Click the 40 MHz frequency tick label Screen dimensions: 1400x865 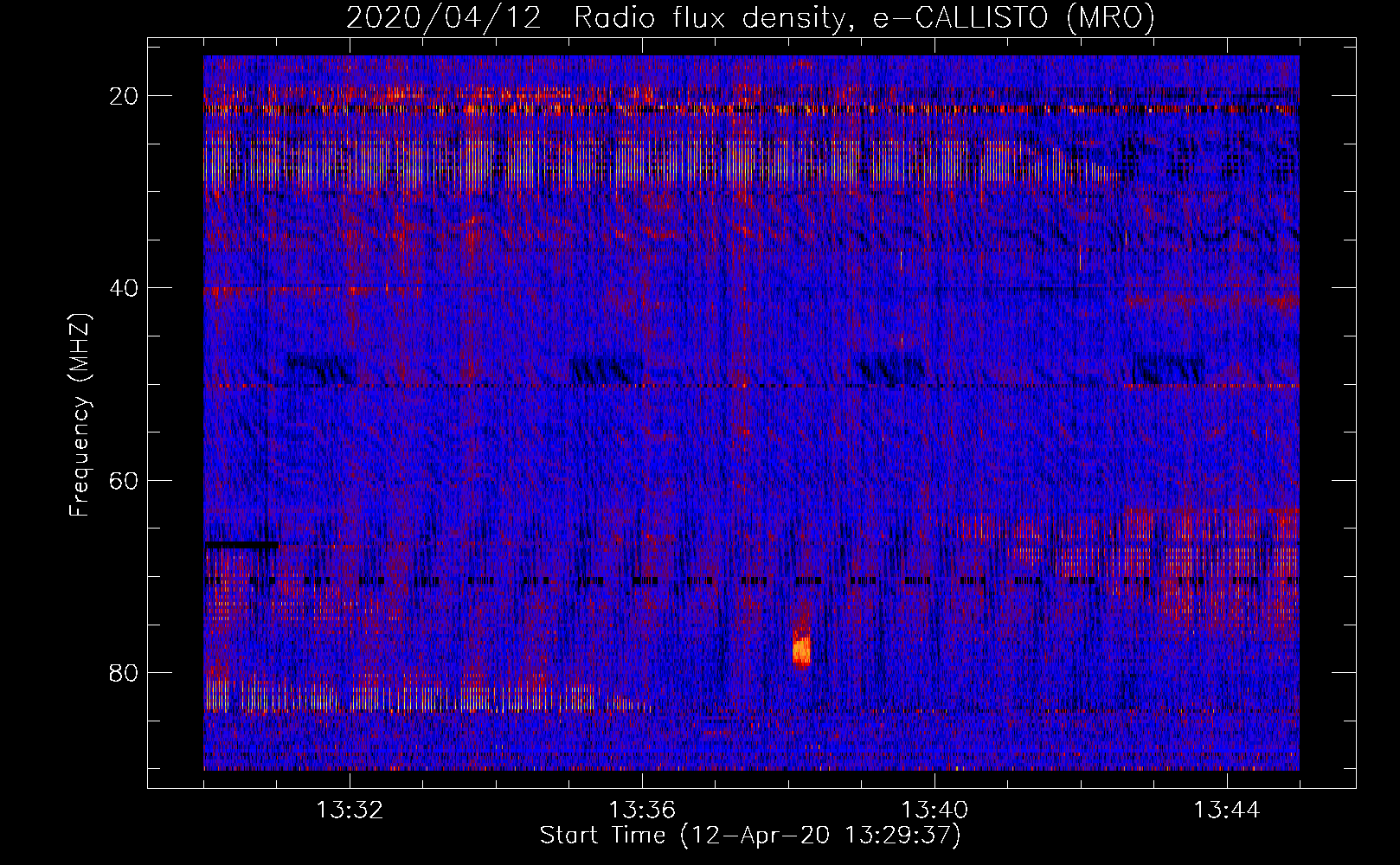(x=125, y=288)
